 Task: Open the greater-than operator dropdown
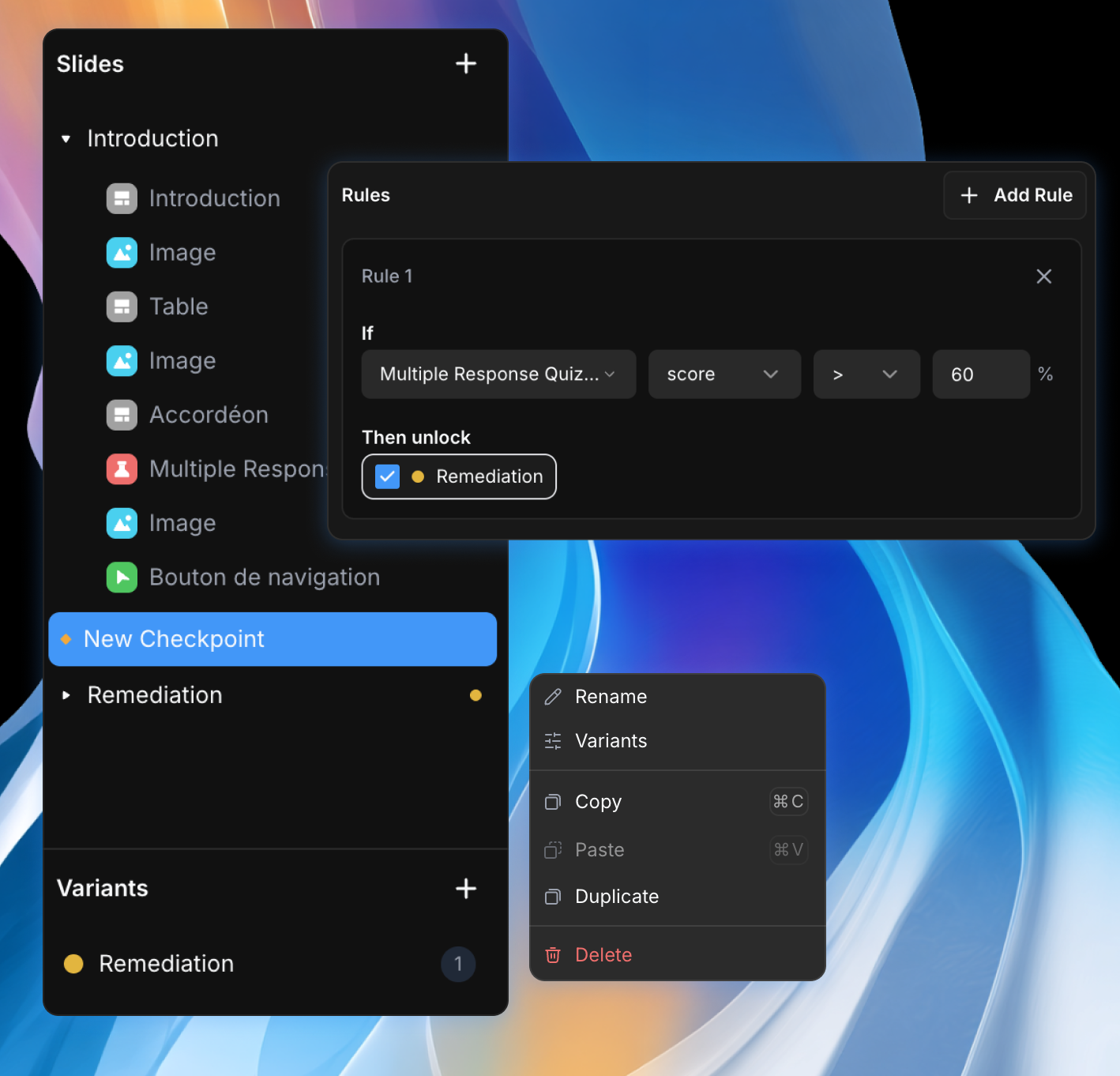pos(866,374)
